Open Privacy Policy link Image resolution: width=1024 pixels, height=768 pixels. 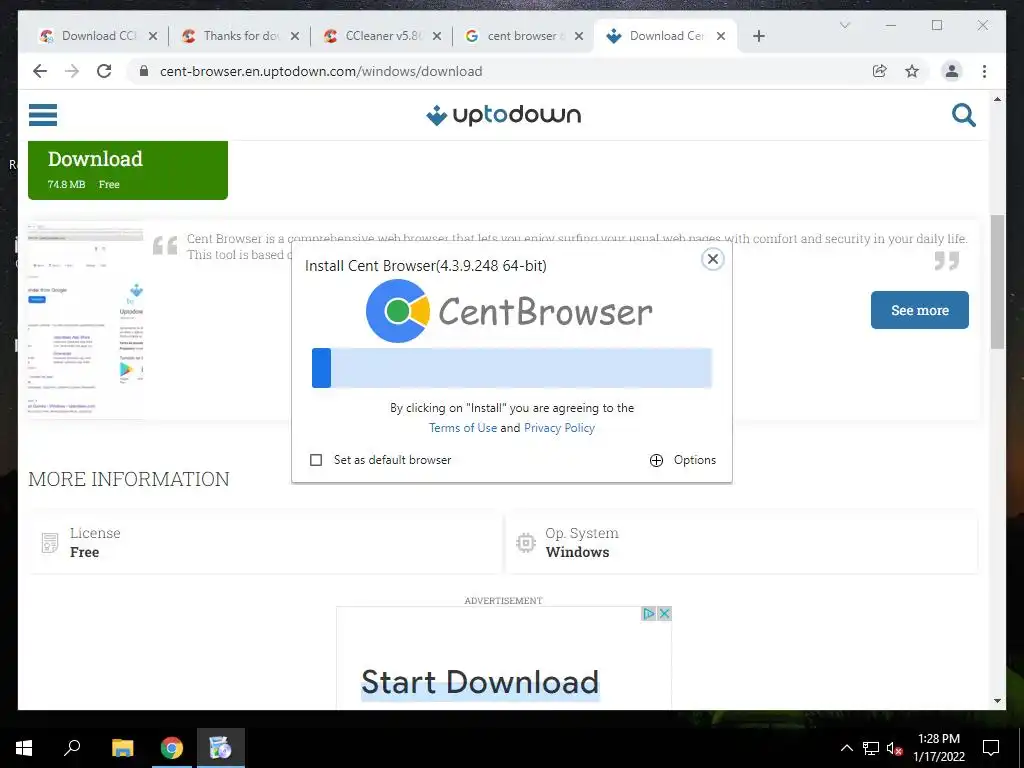click(559, 428)
